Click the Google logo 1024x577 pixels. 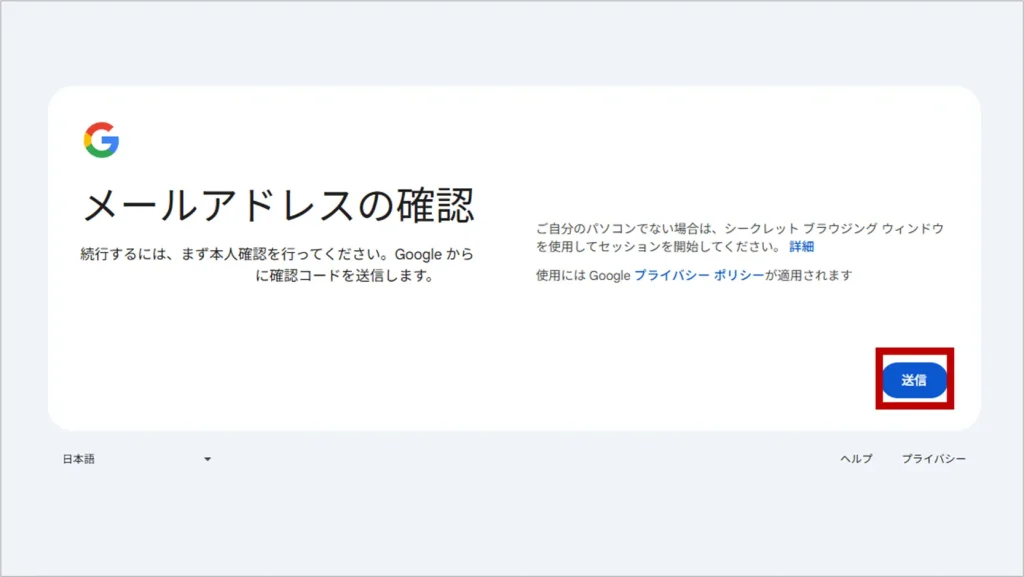coord(101,140)
